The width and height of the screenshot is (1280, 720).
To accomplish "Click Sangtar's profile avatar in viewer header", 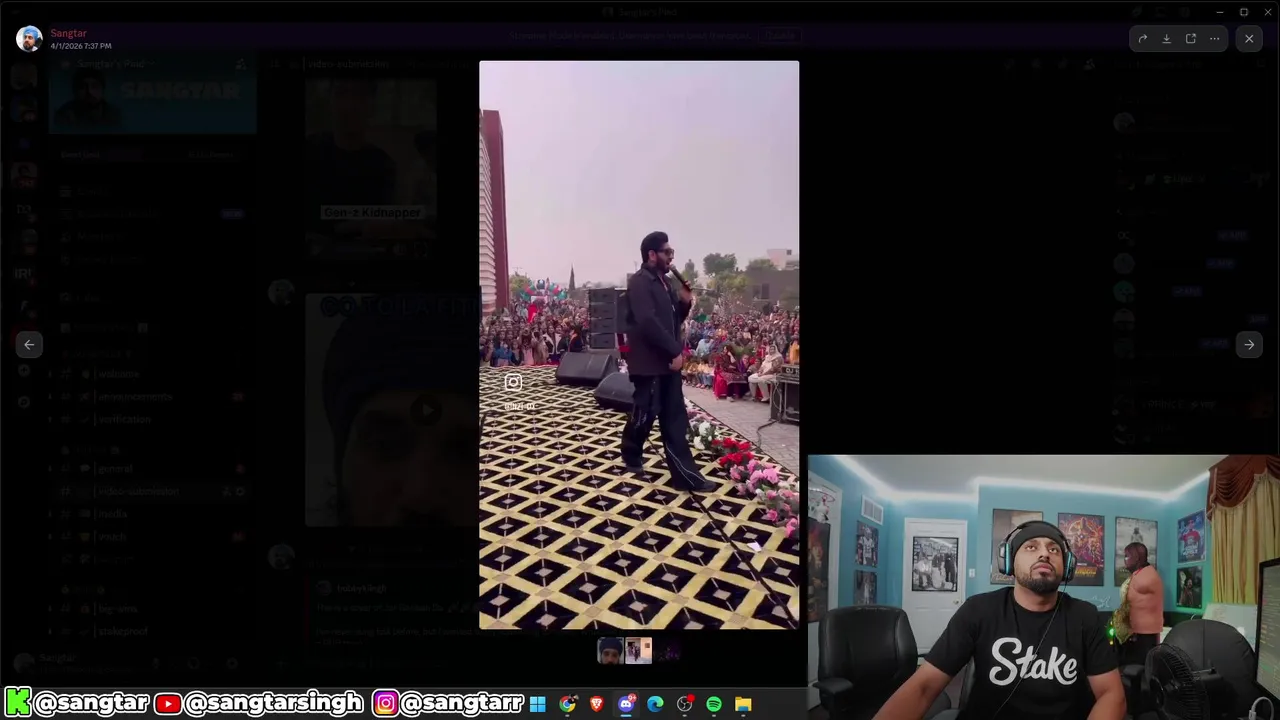I will click(29, 39).
